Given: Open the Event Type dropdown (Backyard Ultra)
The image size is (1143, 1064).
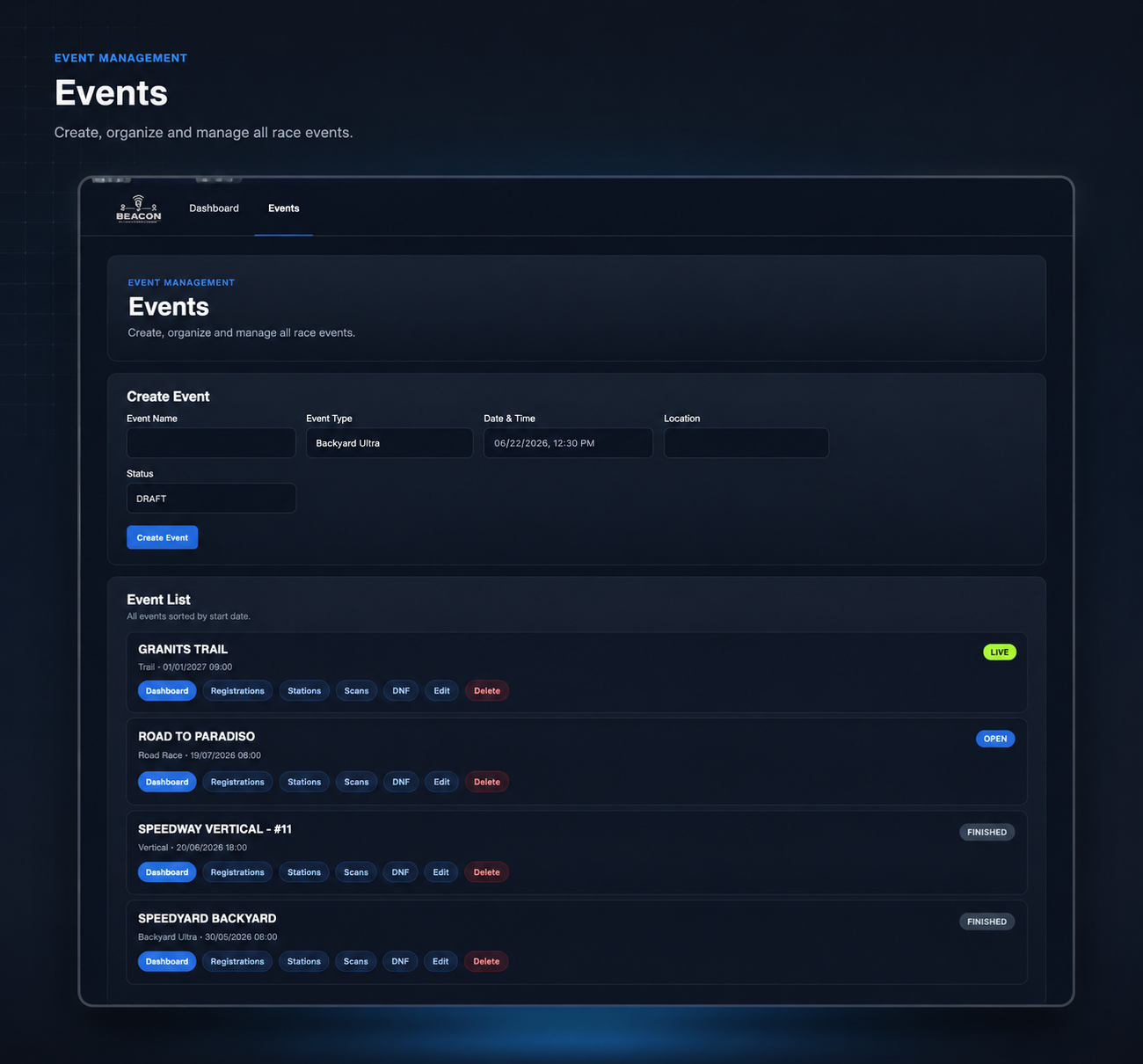Looking at the screenshot, I should pos(389,443).
